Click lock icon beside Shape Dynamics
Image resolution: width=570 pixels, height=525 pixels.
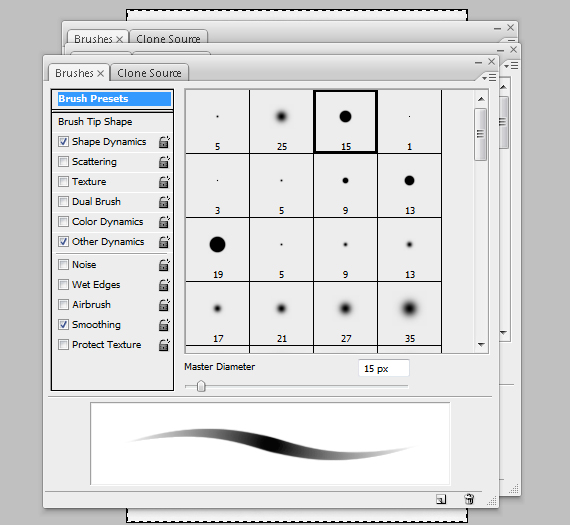(164, 142)
